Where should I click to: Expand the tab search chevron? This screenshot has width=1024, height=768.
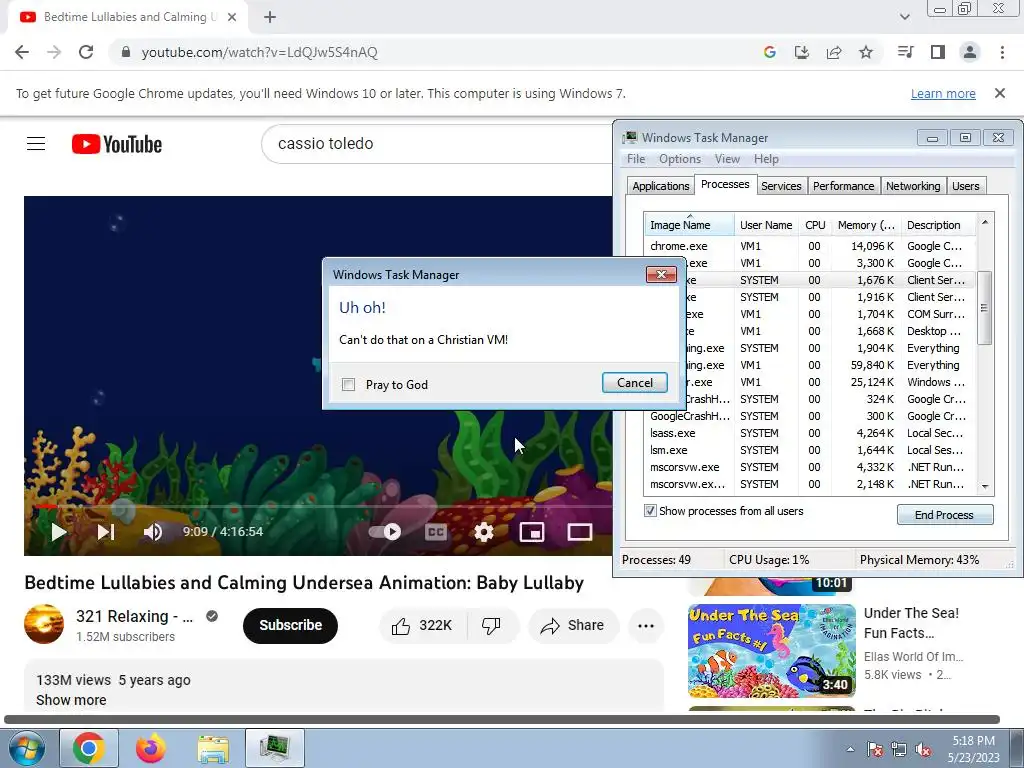(x=904, y=17)
